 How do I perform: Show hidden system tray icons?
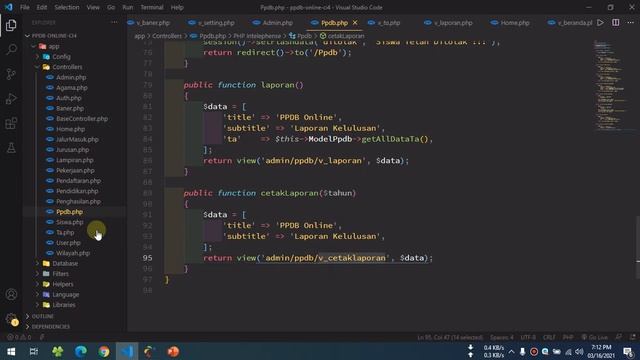click(511, 351)
